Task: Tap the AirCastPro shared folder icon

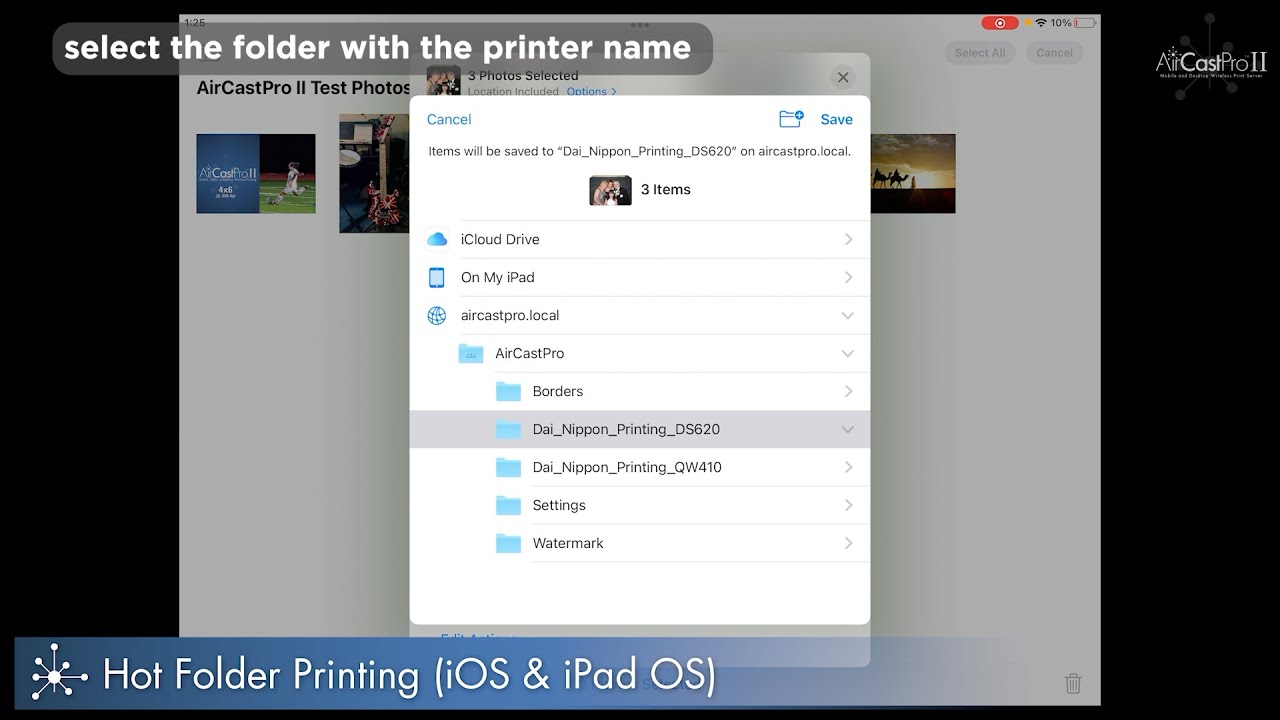Action: (x=471, y=353)
